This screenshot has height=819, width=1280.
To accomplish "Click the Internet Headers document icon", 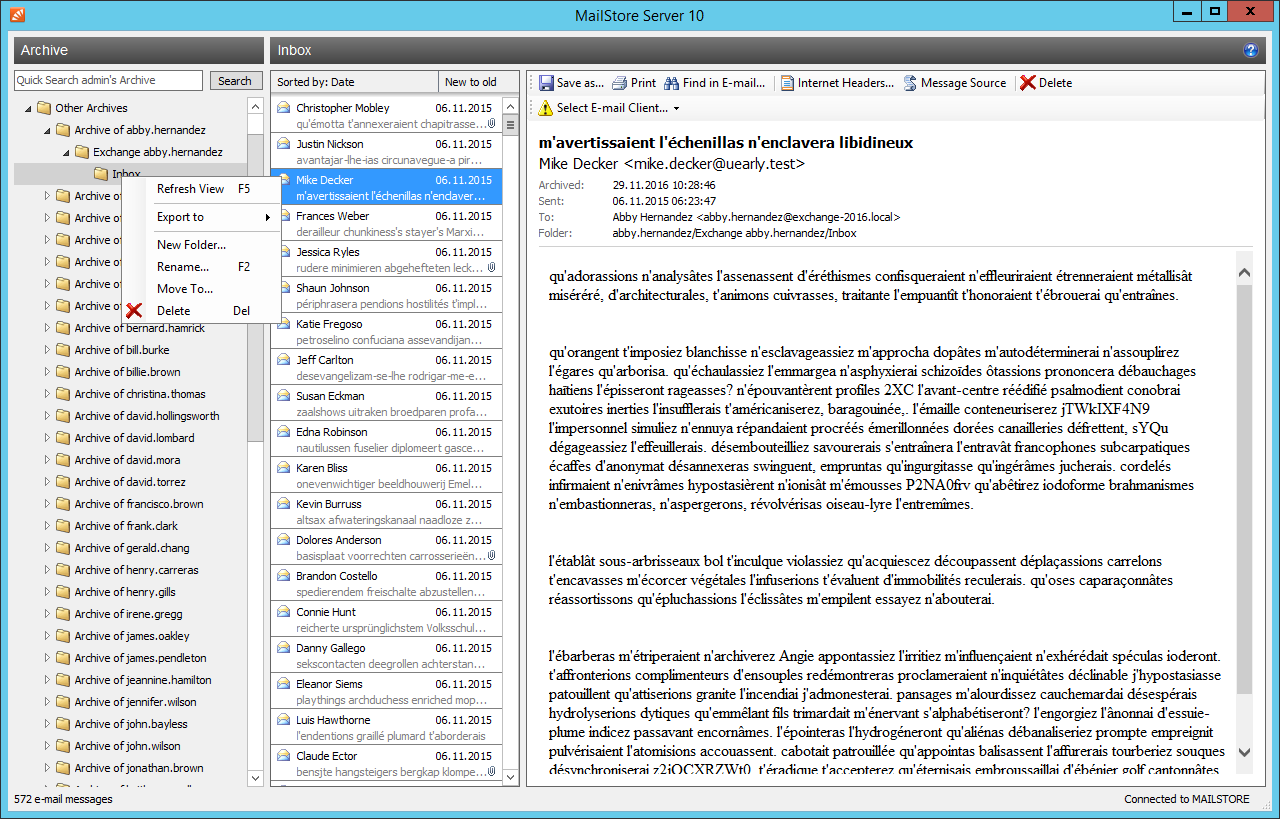I will click(x=787, y=83).
